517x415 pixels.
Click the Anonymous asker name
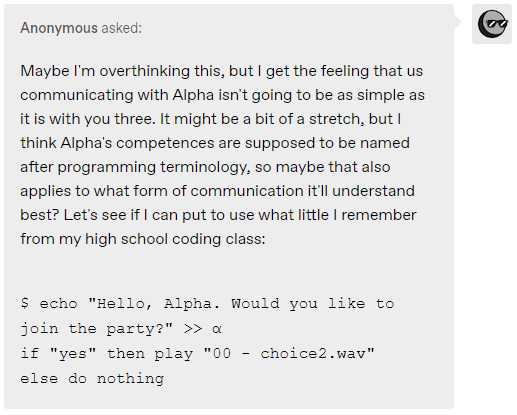coord(59,28)
